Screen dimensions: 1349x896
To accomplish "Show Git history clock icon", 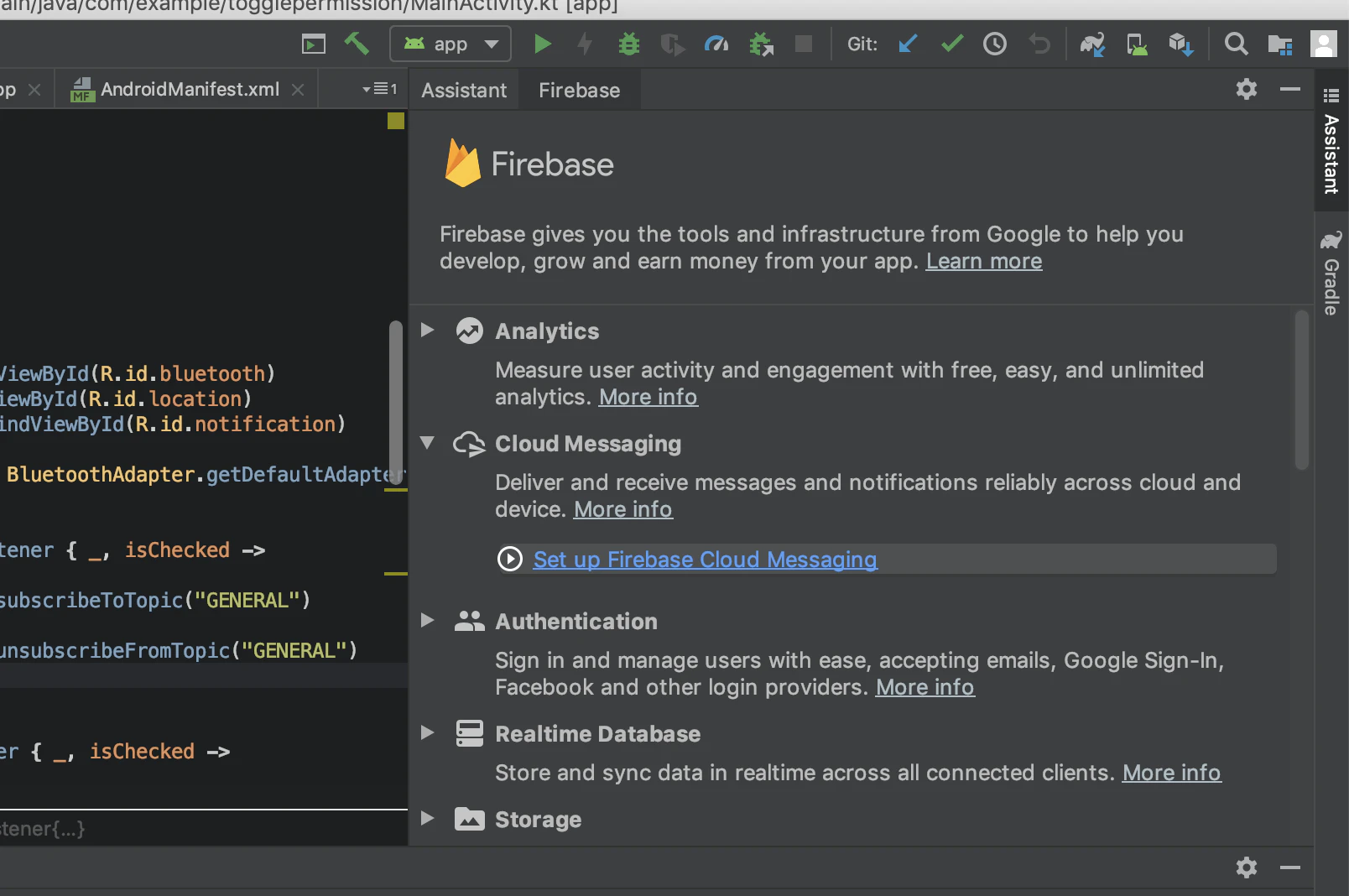I will tap(995, 44).
